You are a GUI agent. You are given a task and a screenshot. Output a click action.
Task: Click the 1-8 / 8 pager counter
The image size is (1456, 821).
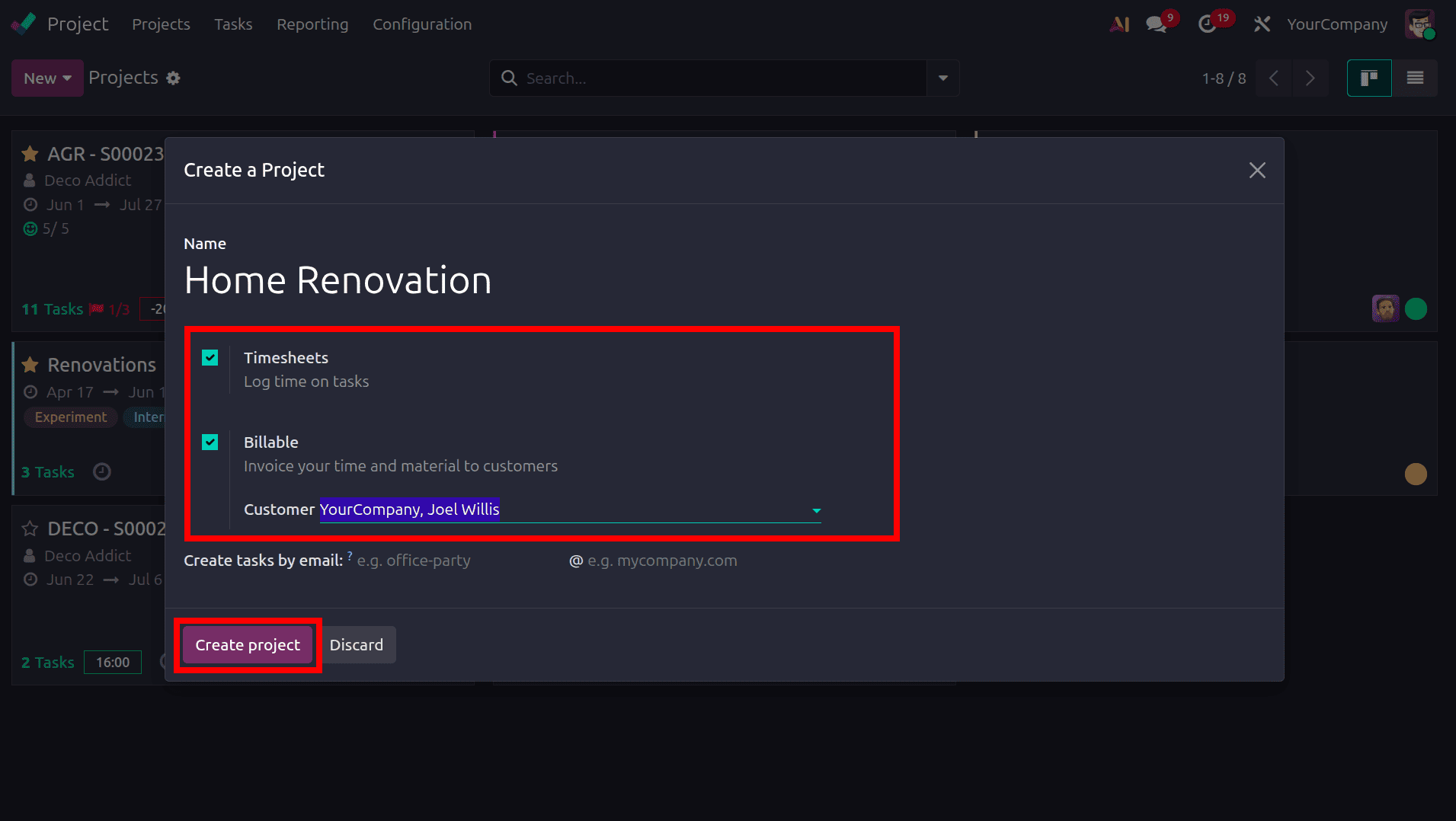click(1224, 78)
